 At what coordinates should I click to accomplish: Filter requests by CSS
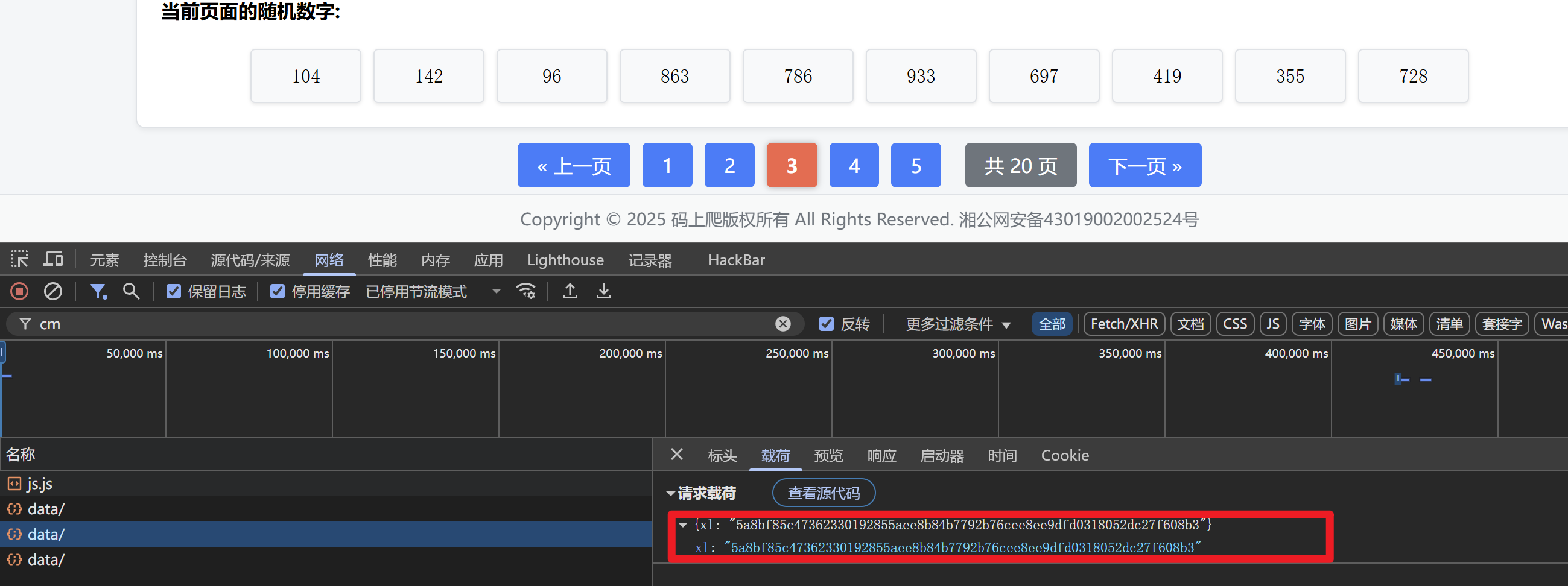click(1235, 324)
